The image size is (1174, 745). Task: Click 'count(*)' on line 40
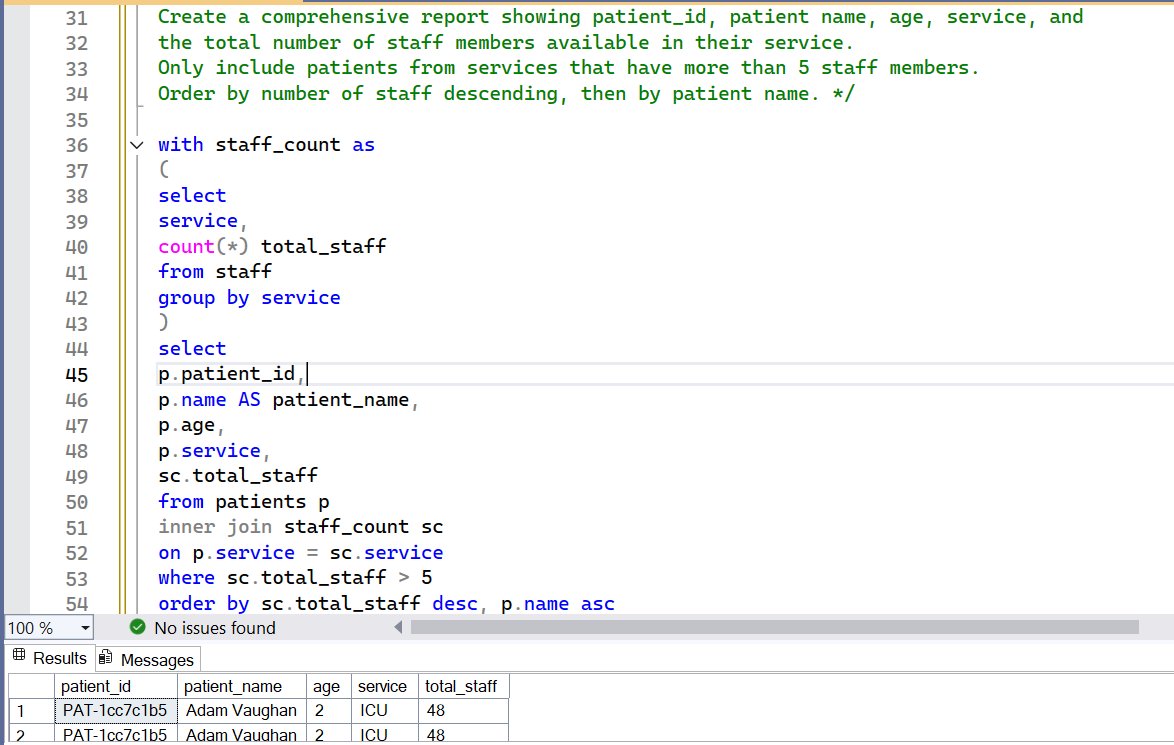tap(203, 246)
